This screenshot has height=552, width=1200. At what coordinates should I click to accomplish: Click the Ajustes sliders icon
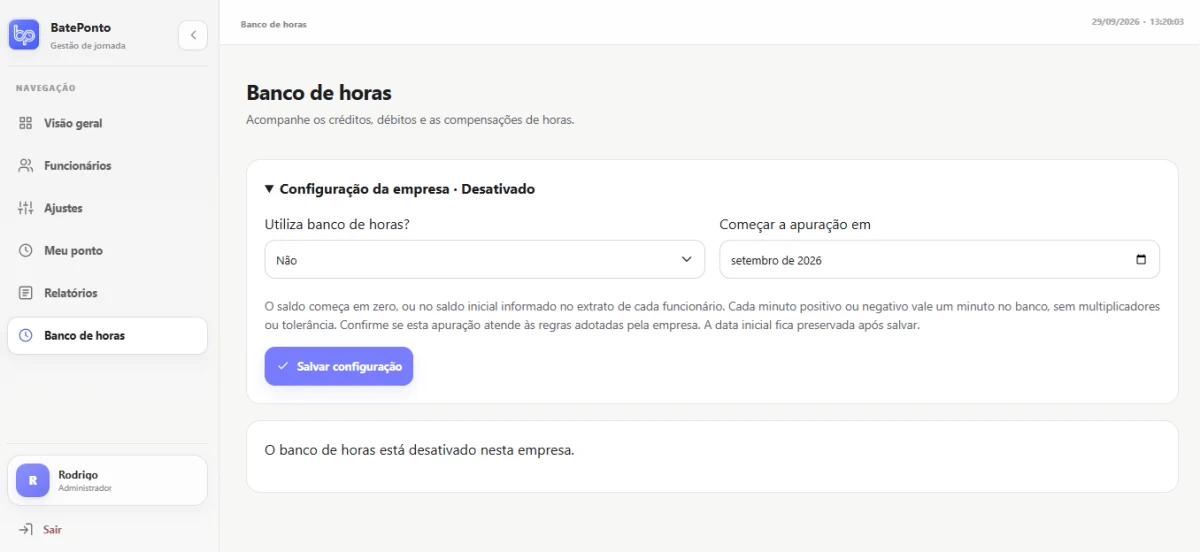tap(26, 208)
